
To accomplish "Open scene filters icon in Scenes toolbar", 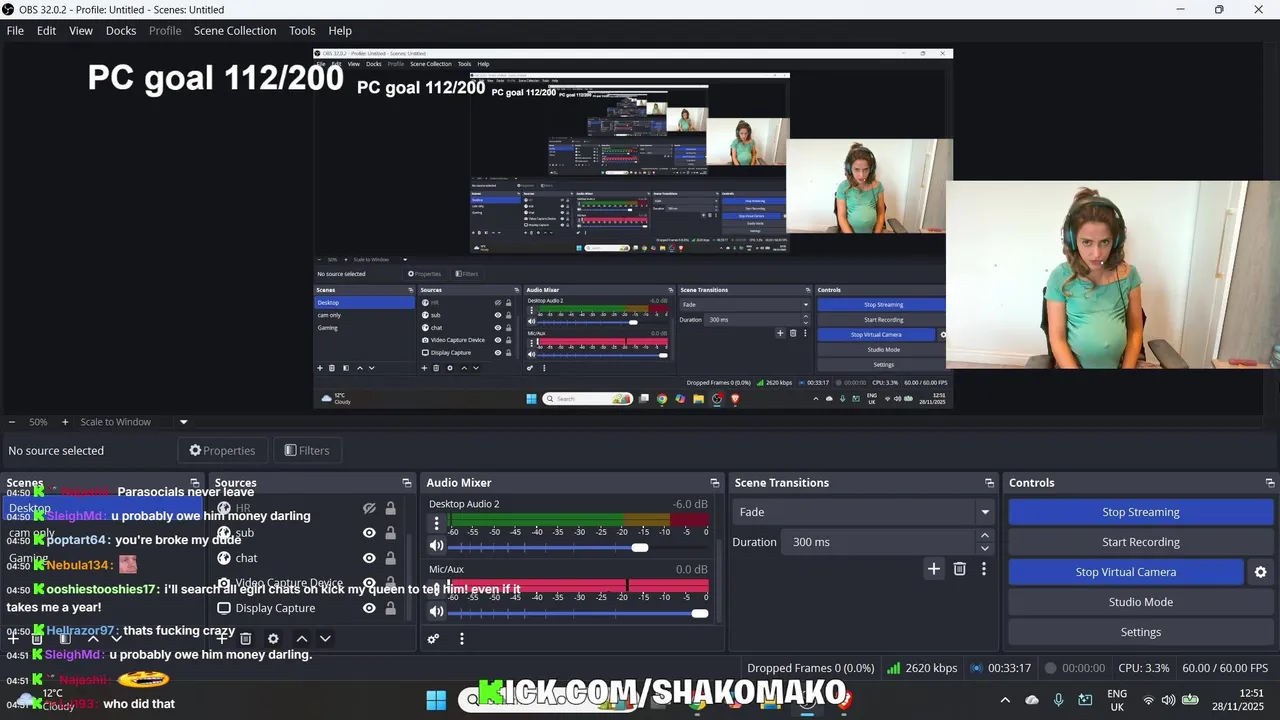I will (64, 638).
